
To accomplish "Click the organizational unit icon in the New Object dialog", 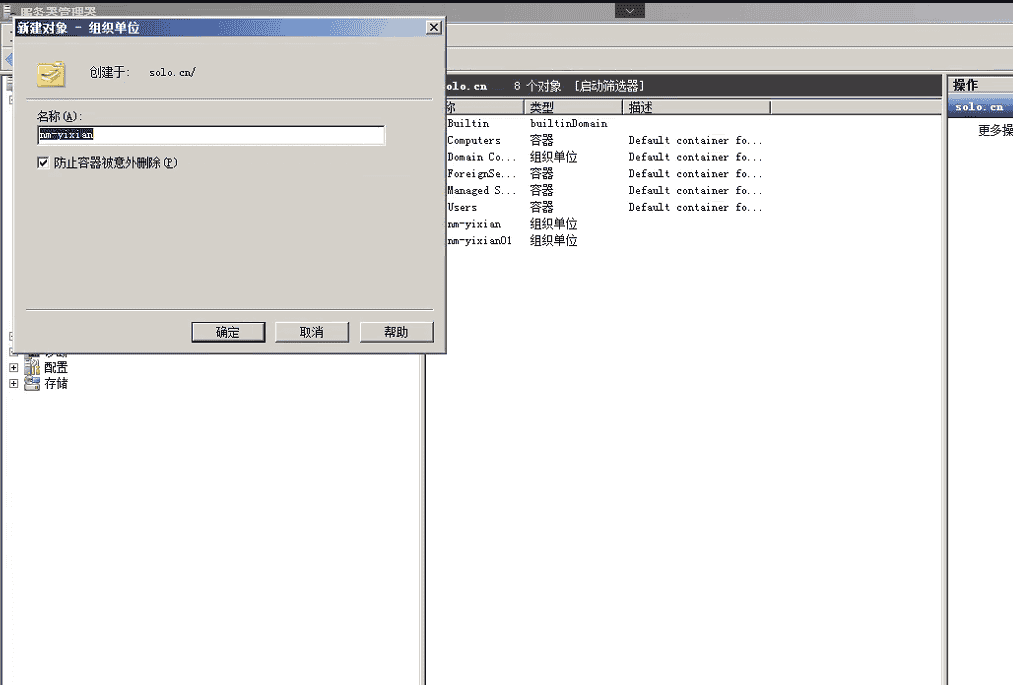I will click(50, 73).
